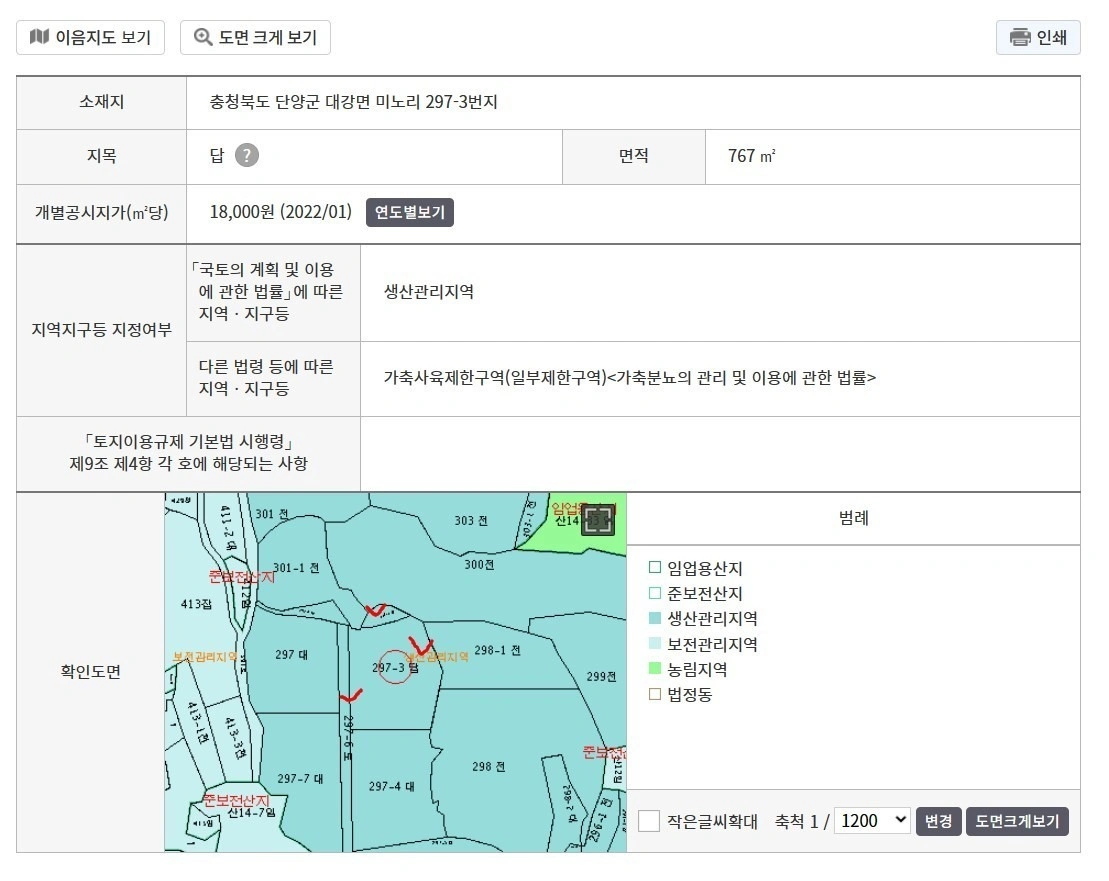Click parcel 303 전 on map
1109x881 pixels.
click(x=471, y=520)
